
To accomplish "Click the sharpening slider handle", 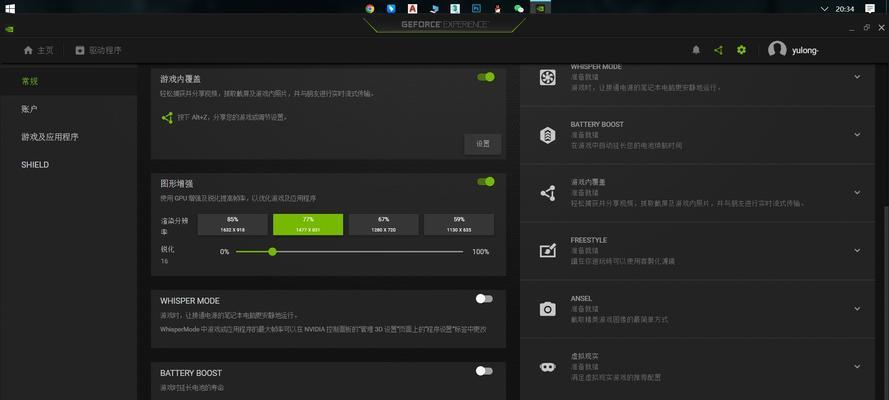I will [x=272, y=252].
